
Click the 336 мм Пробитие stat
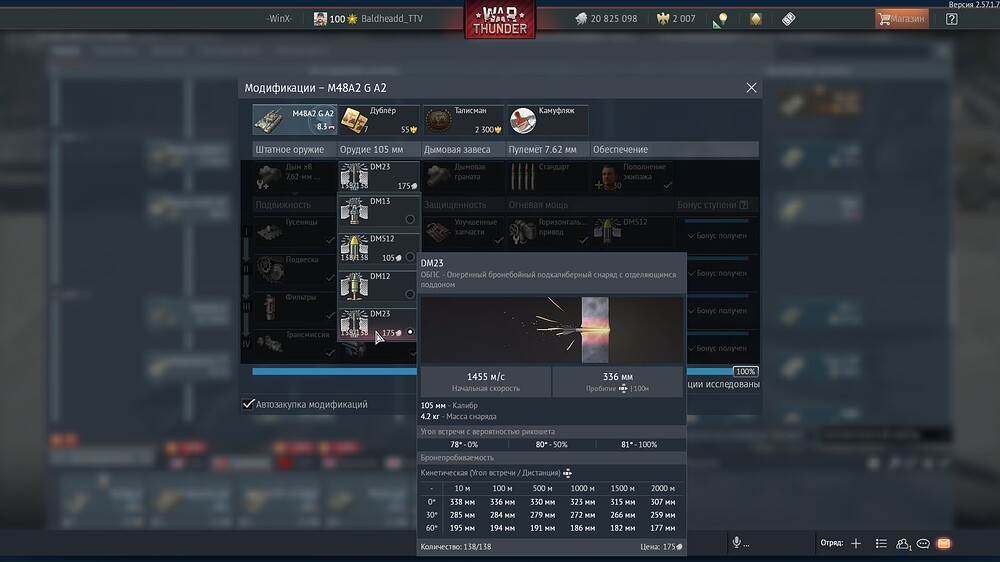point(617,381)
